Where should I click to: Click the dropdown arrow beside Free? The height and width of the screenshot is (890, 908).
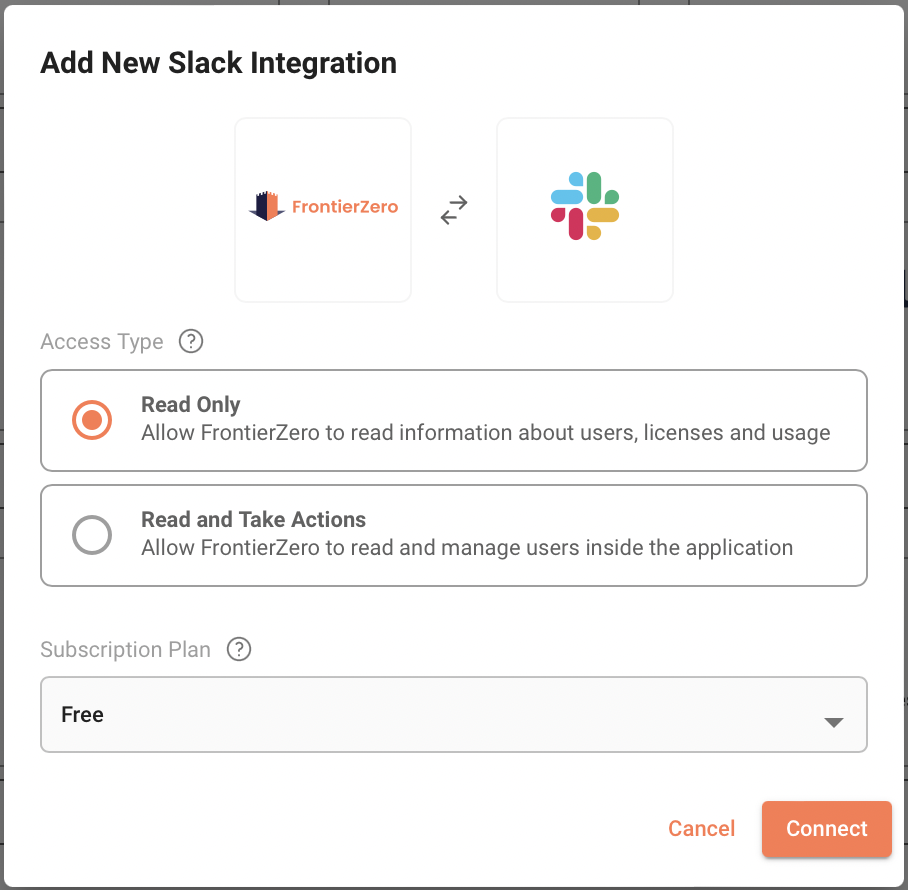point(834,722)
